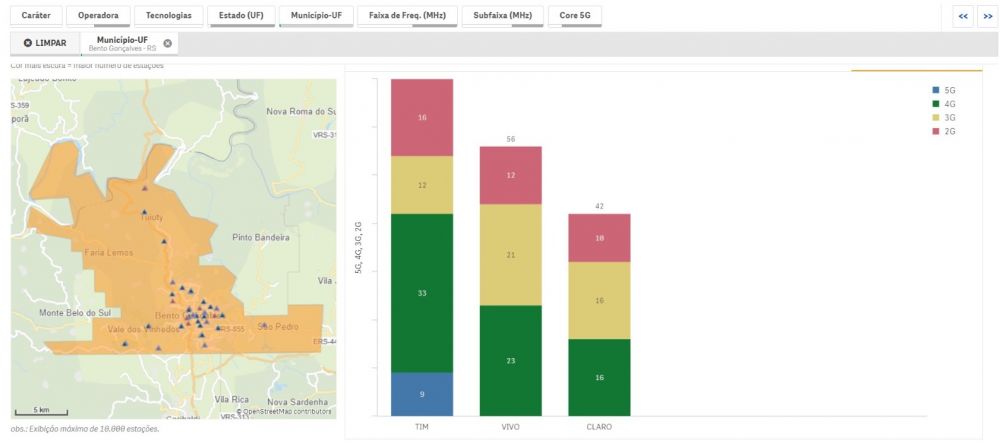Click VIVO's green 4G segment labeled 23
1000x445 pixels.
click(511, 361)
